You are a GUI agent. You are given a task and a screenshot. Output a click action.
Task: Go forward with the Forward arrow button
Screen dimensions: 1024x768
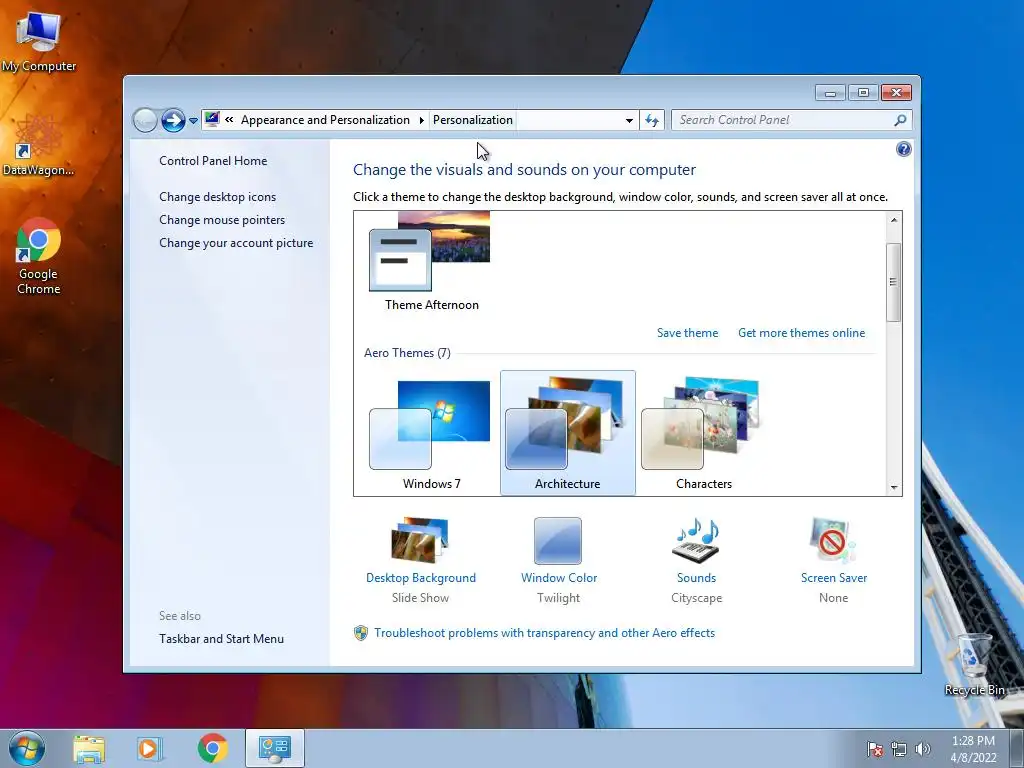coord(173,120)
